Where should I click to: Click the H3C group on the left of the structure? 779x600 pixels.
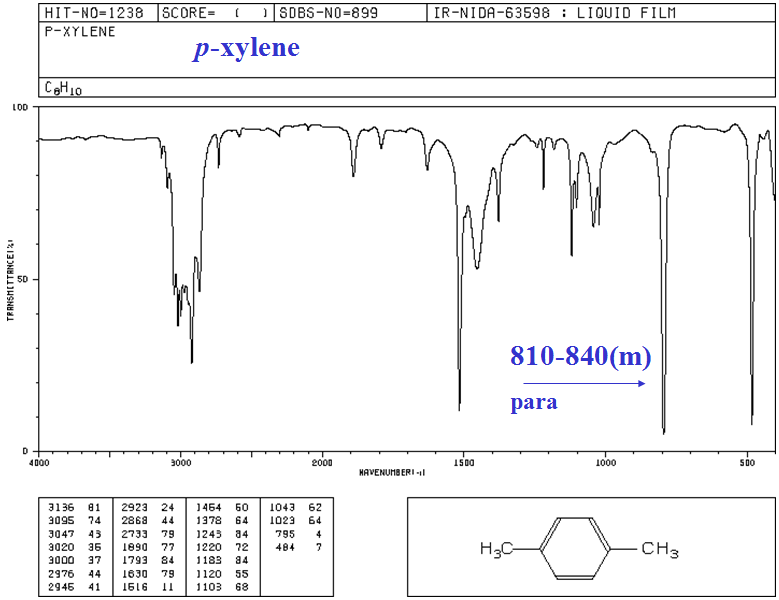pyautogui.click(x=498, y=548)
